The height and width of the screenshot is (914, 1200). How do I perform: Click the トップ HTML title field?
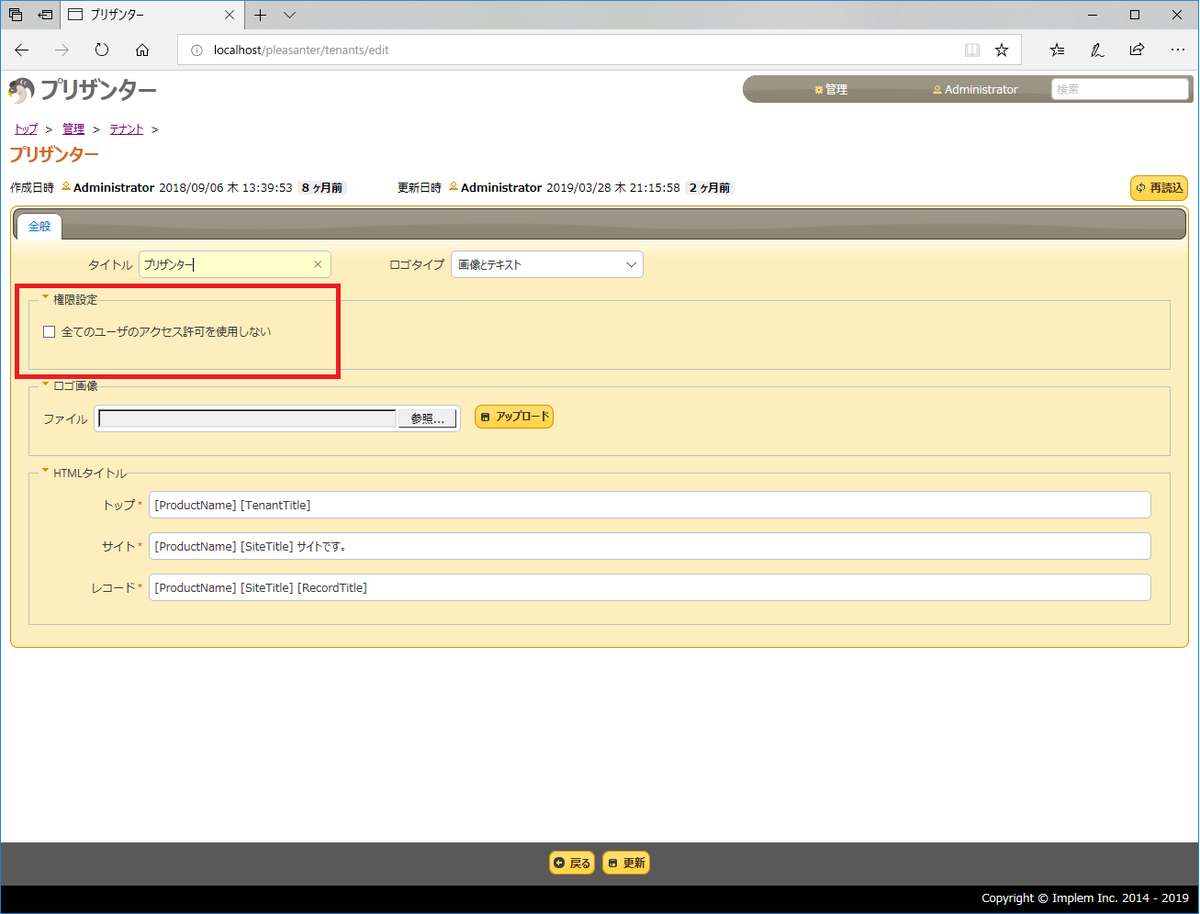(x=650, y=505)
